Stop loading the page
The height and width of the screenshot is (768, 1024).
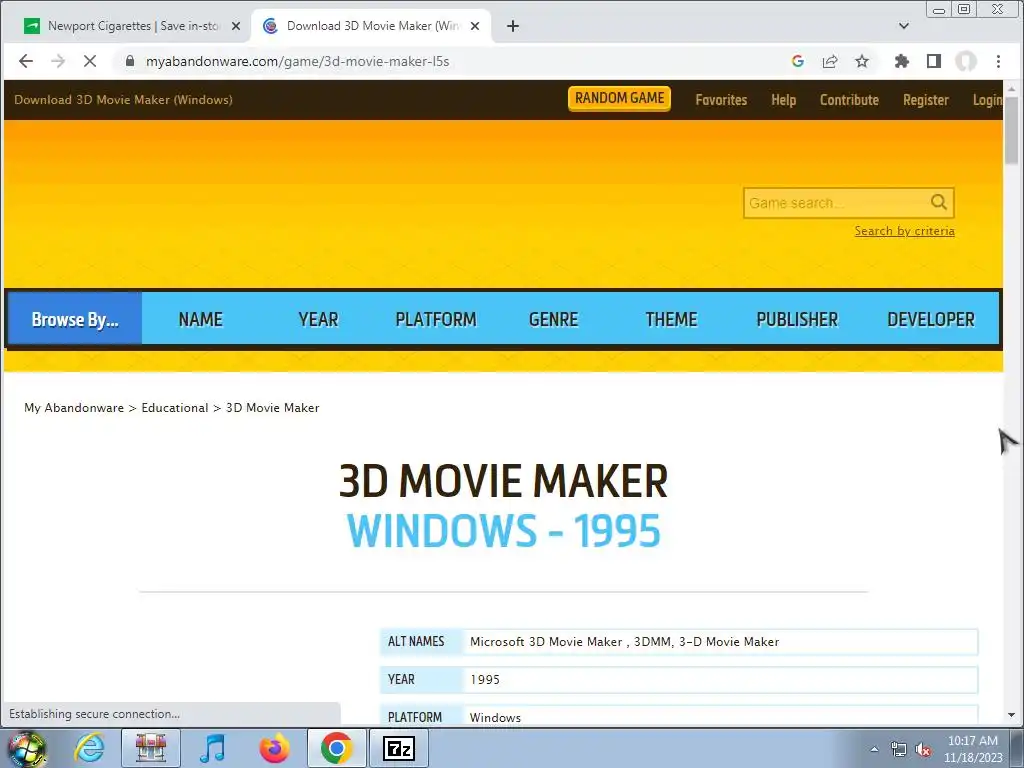90,61
